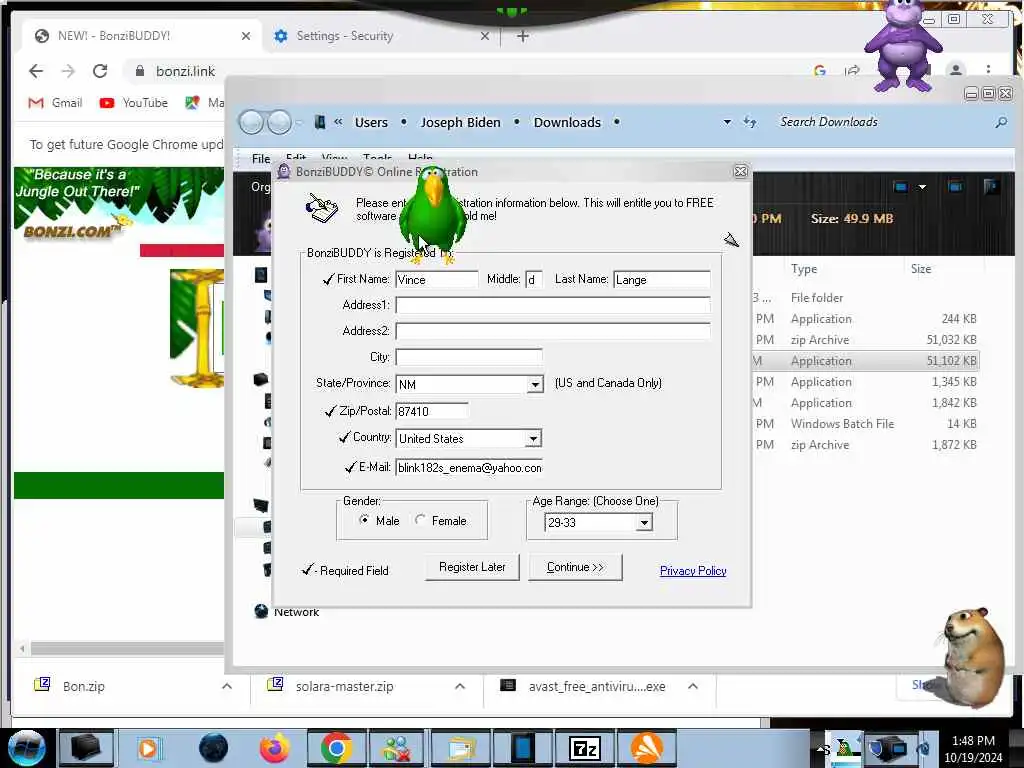Viewport: 1024px width, 768px height.
Task: Open the Country dropdown
Action: tap(533, 439)
